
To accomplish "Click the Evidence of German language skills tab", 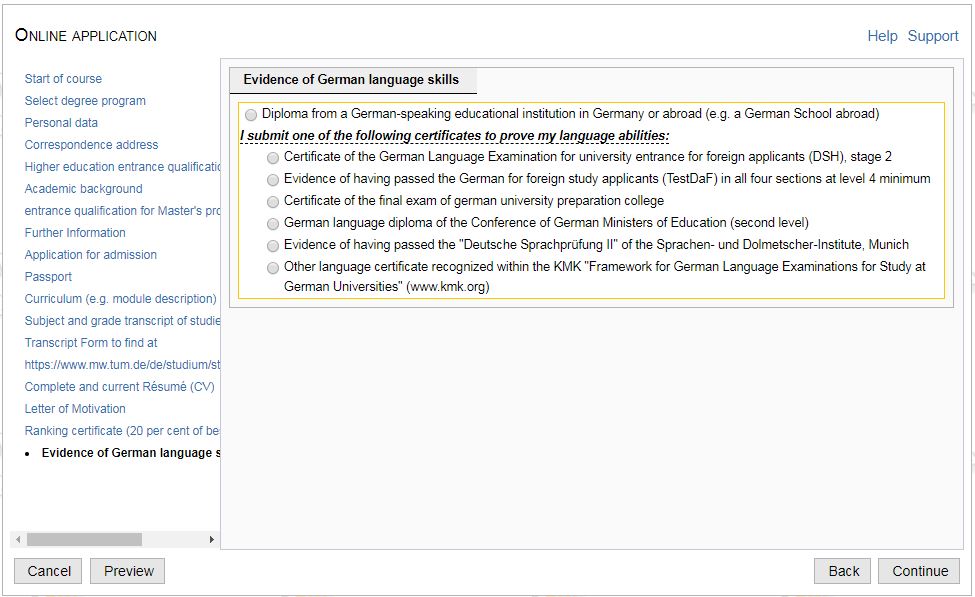I will click(x=351, y=80).
